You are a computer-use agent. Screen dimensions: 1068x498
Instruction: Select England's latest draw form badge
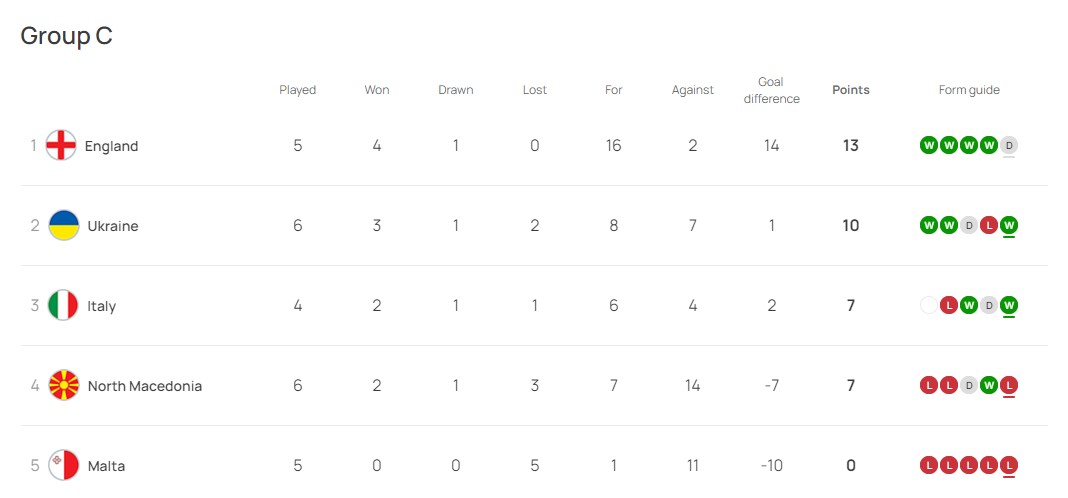pyautogui.click(x=1009, y=145)
